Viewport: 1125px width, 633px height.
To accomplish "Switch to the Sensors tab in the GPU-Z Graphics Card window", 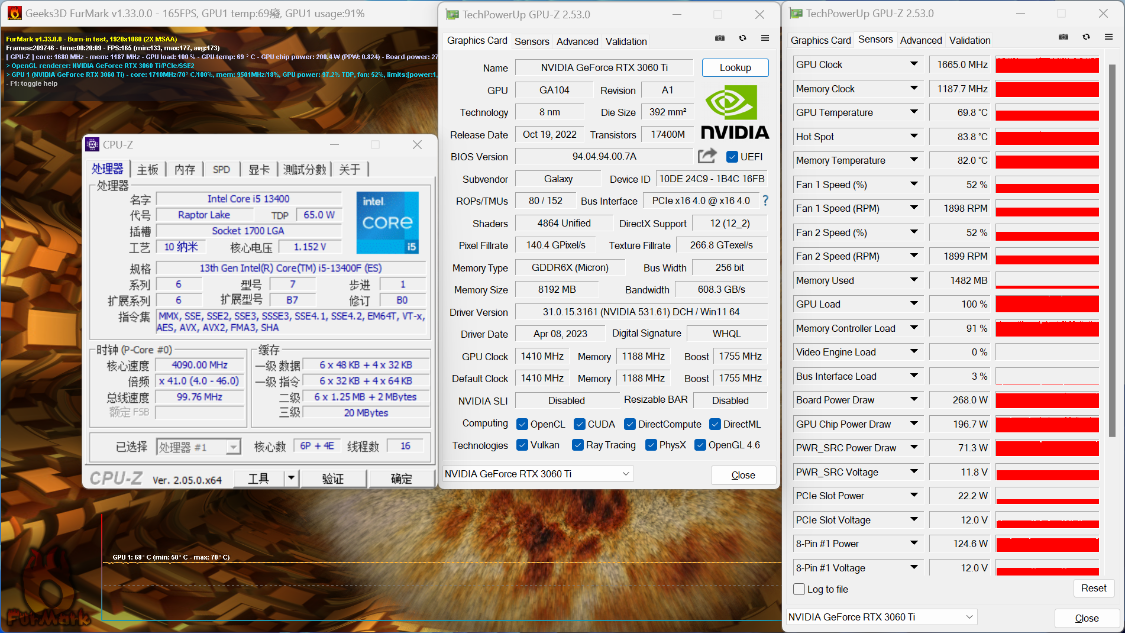I will [x=532, y=42].
